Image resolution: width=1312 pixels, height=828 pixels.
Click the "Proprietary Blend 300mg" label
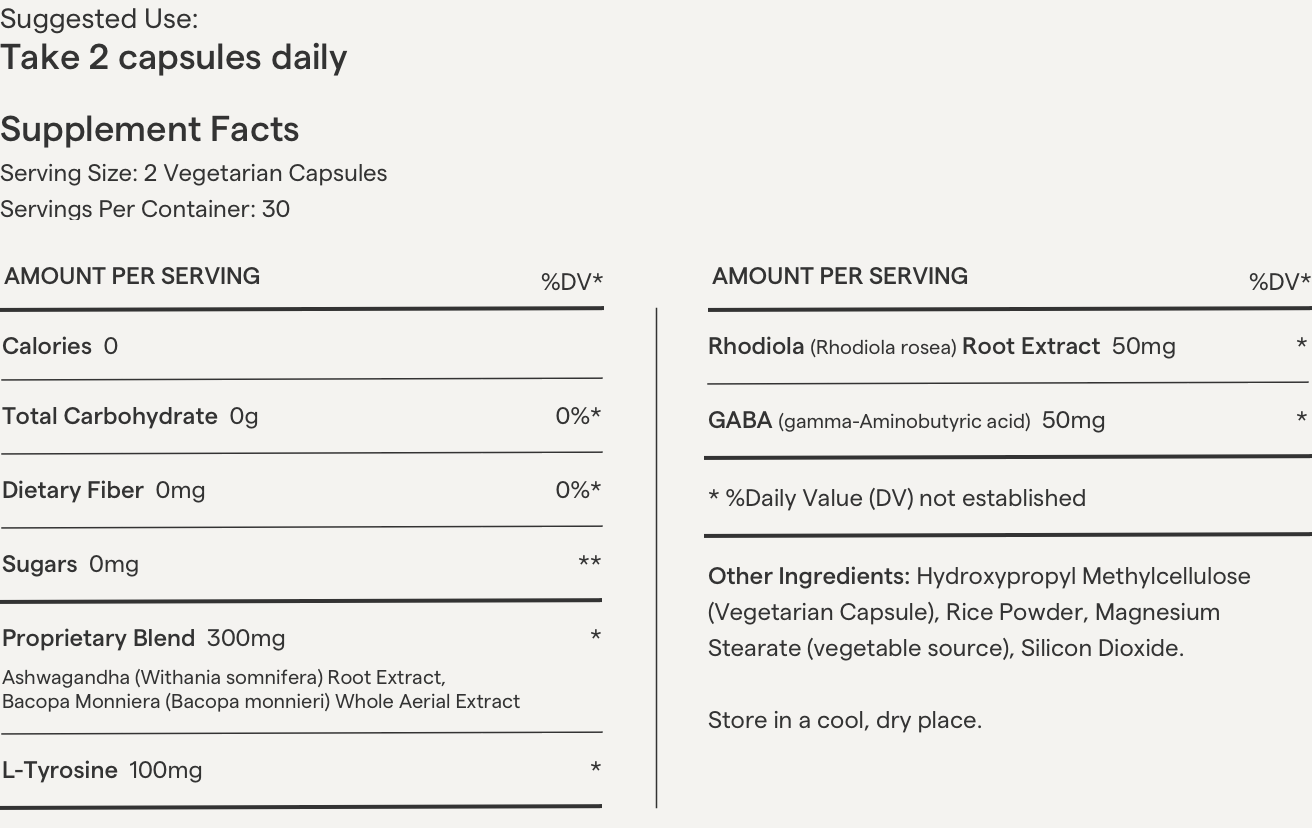143,638
